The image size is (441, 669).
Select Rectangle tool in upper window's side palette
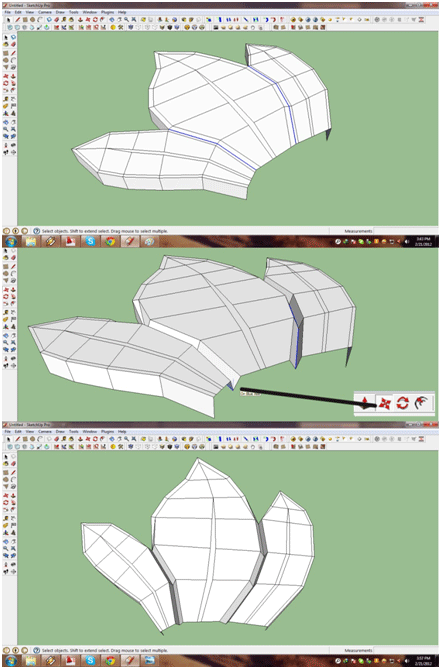tap(6, 53)
